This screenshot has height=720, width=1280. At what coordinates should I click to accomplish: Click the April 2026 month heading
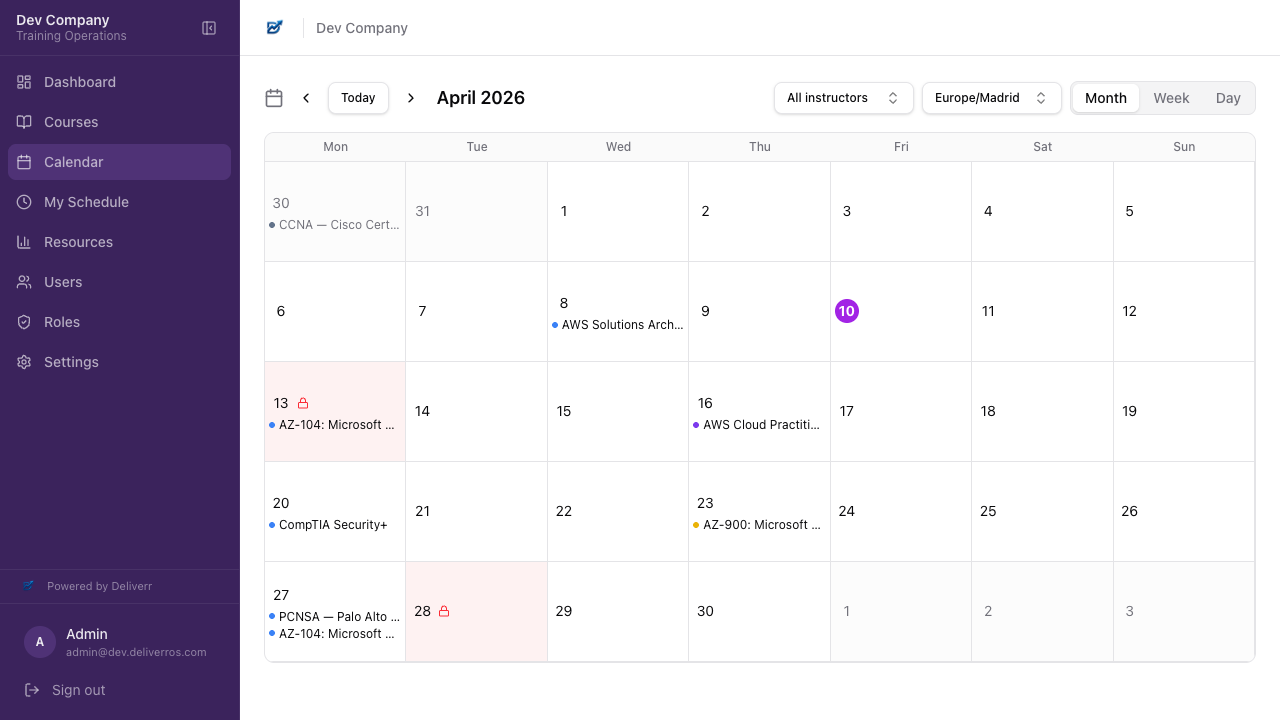[x=481, y=98]
